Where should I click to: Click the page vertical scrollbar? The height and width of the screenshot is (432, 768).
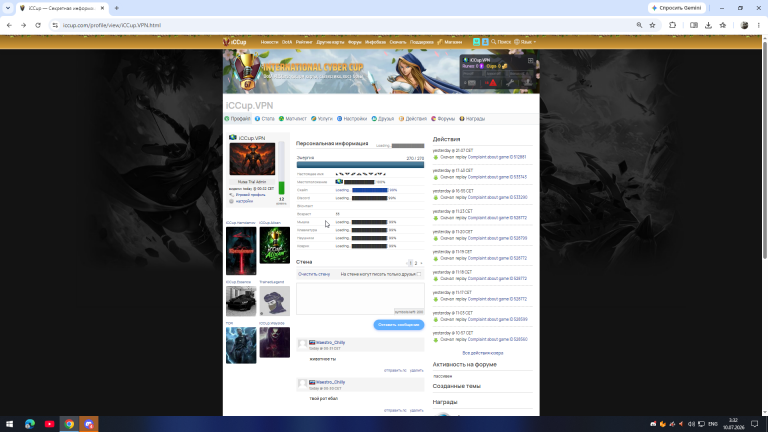click(x=765, y=152)
